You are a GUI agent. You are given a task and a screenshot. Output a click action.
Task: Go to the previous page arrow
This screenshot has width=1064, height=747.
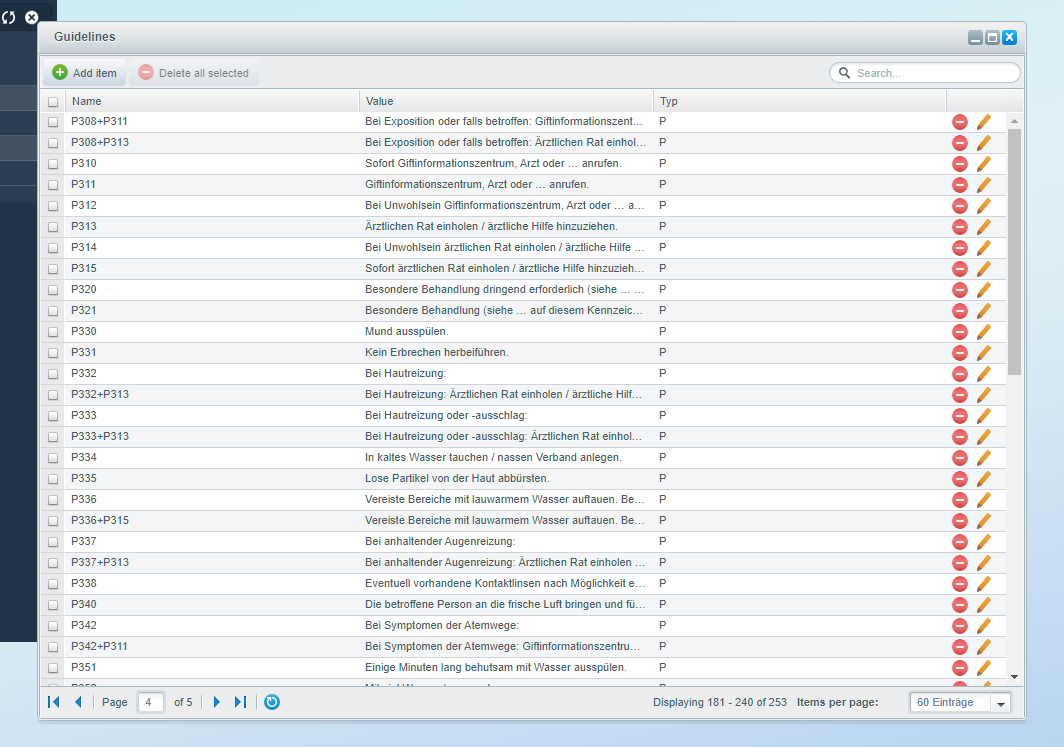point(78,702)
